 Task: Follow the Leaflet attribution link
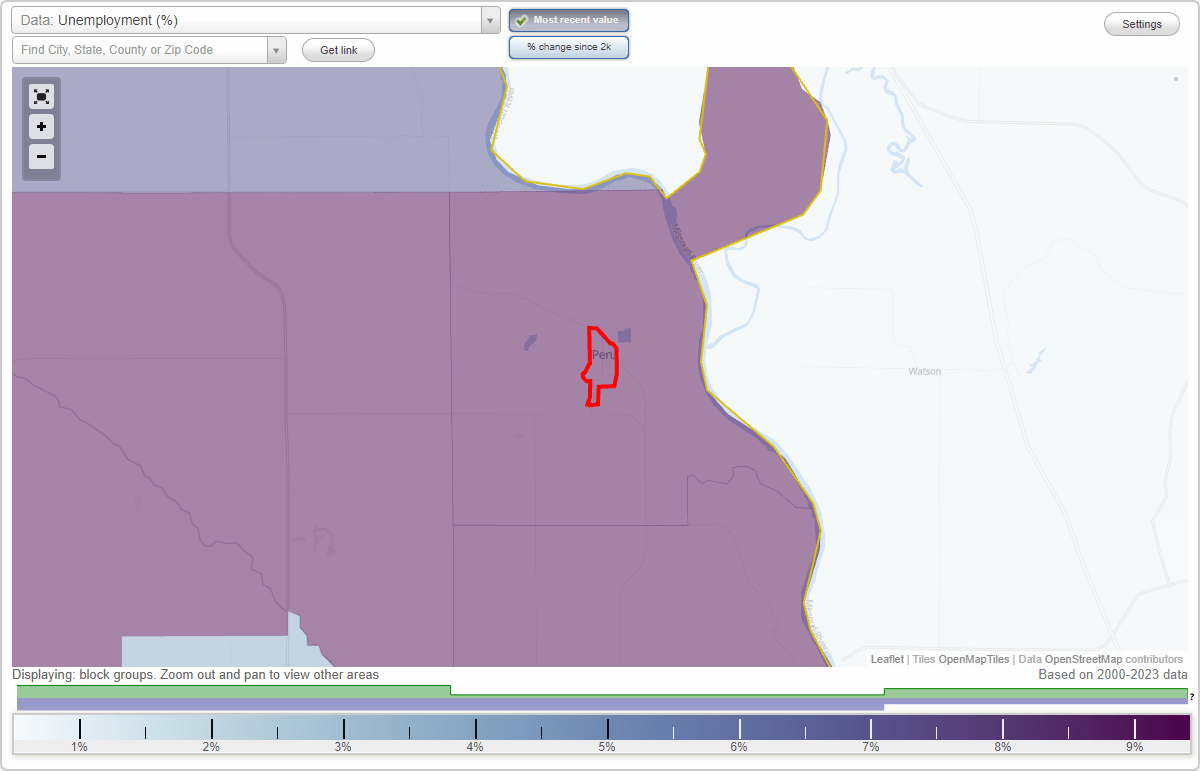[886, 659]
